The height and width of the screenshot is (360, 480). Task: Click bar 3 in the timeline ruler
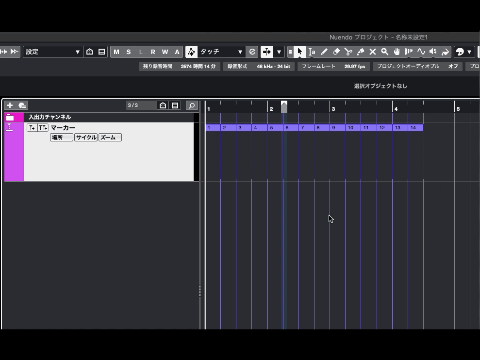click(x=333, y=109)
